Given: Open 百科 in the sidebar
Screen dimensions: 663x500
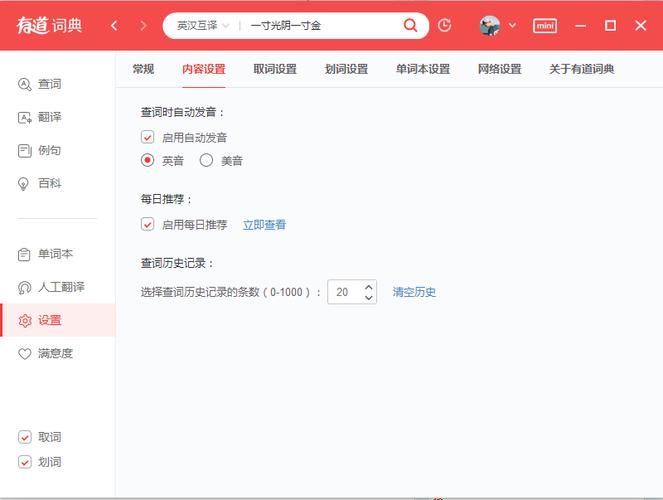Looking at the screenshot, I should pyautogui.click(x=39, y=183).
